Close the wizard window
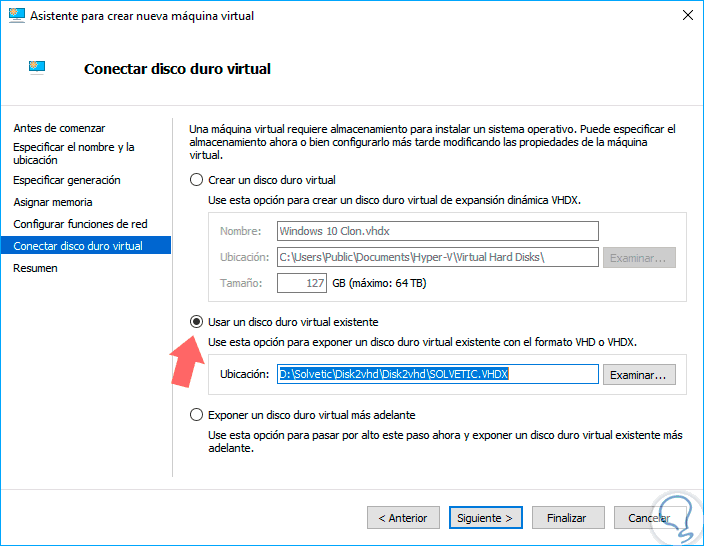Screen dimensions: 704x546 pos(687,16)
